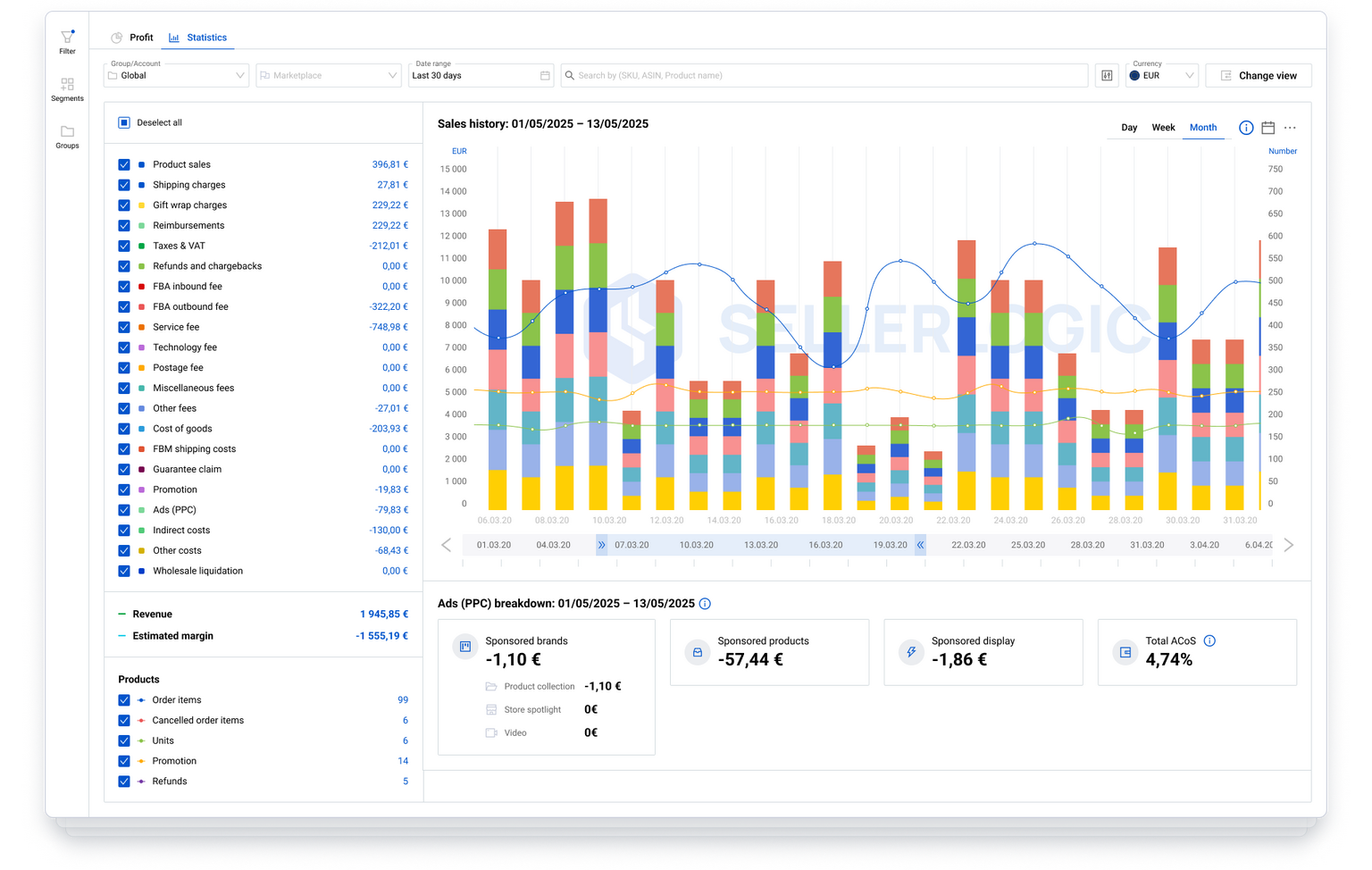Click the info icon beside Ads (PPC) breakdown
Screen dimensions: 1372x870
(x=705, y=603)
